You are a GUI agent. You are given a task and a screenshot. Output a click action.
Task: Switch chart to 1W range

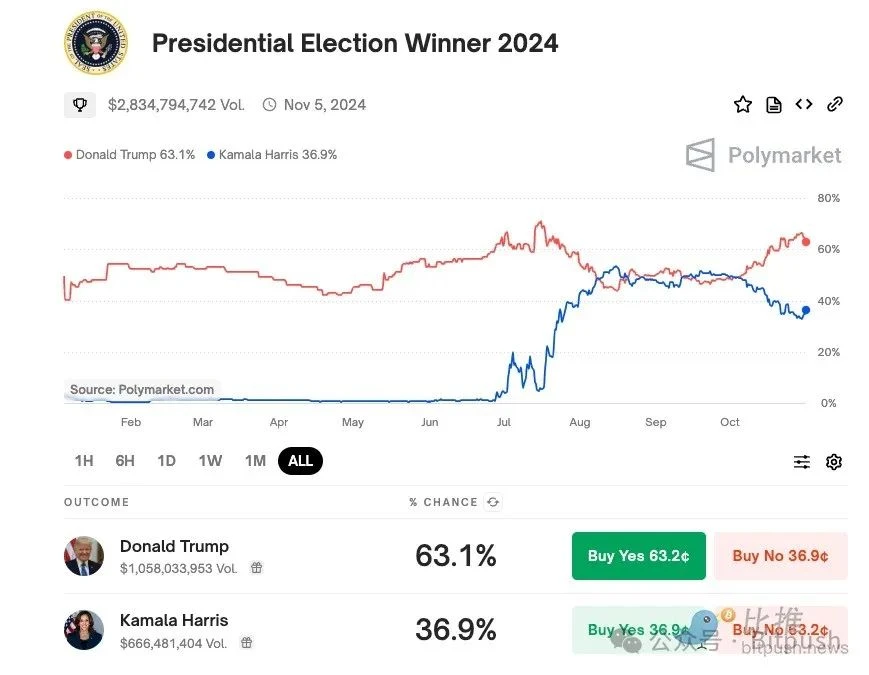click(210, 461)
